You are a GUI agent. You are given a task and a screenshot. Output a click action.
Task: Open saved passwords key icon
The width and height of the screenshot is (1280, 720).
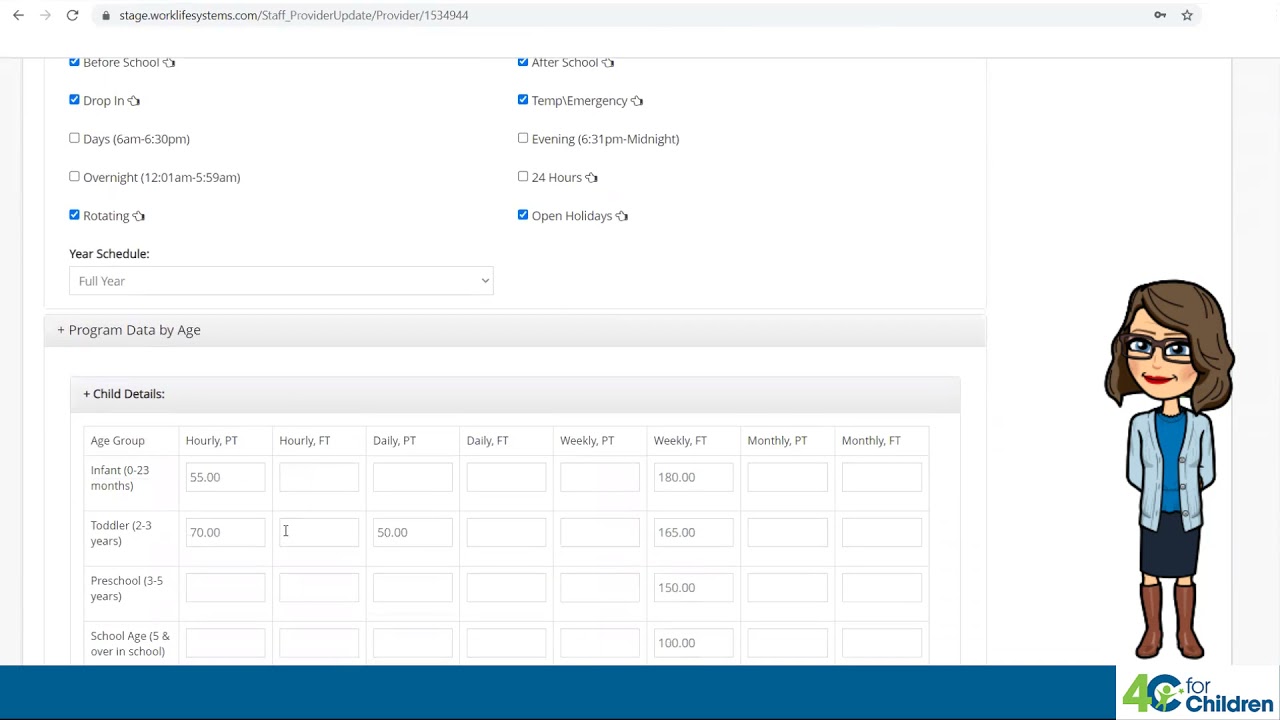(1160, 15)
